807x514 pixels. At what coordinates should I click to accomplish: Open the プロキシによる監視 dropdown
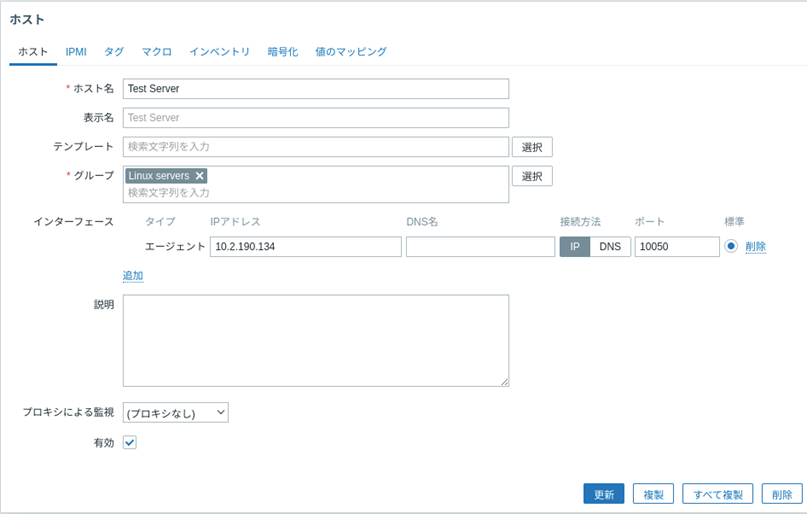[x=175, y=412]
